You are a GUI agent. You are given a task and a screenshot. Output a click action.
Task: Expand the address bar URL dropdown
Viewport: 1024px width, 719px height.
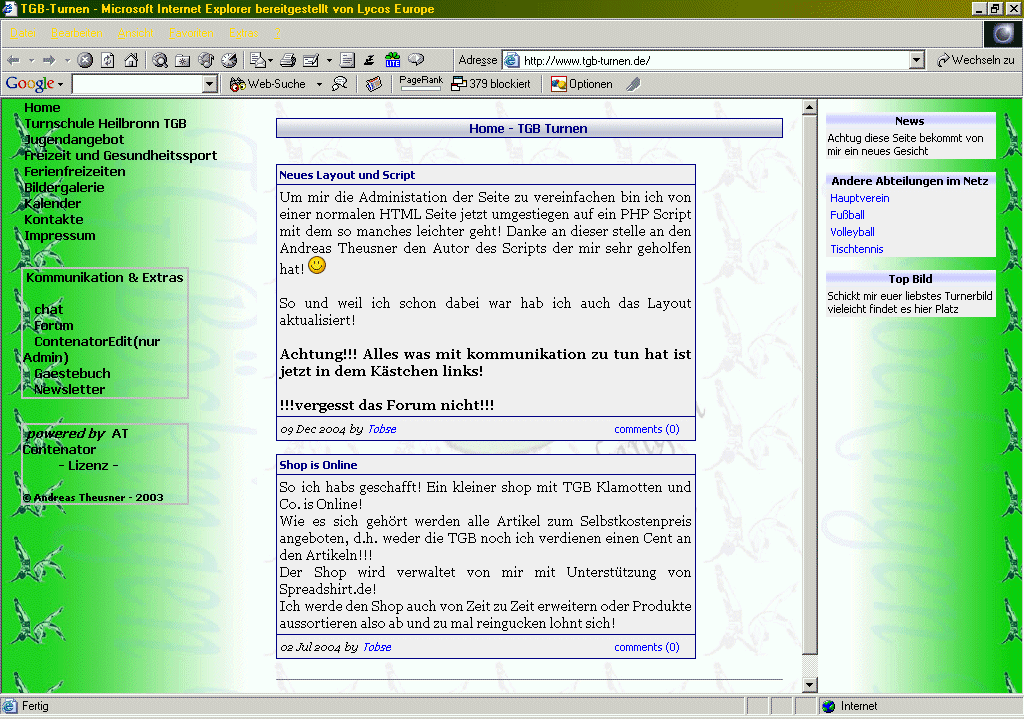[917, 60]
